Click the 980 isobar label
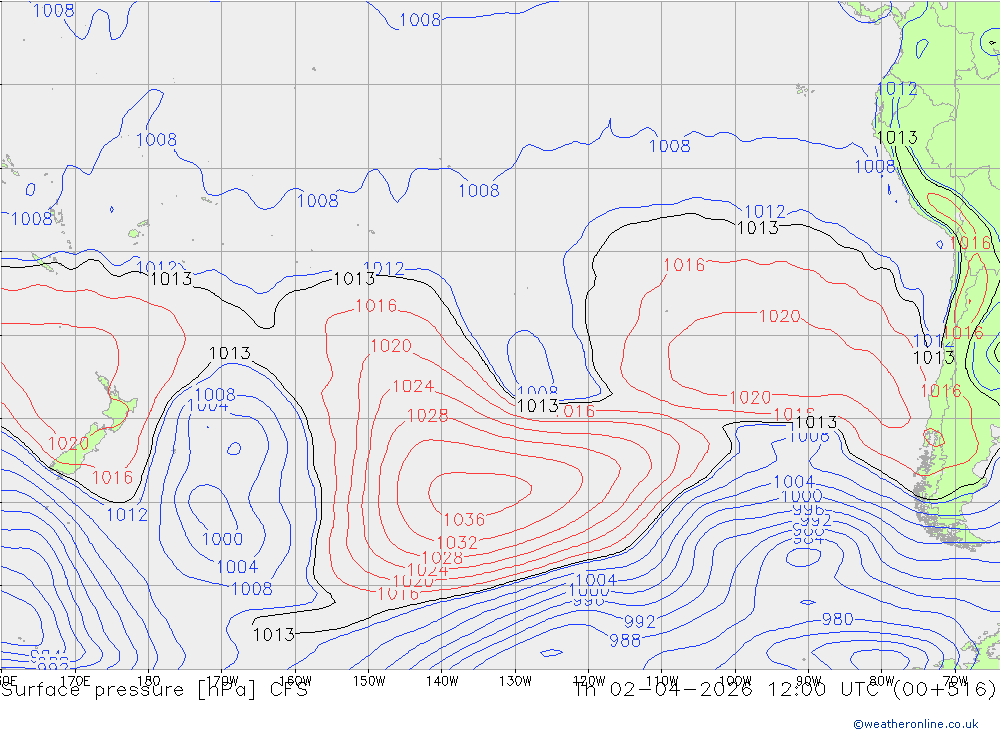 pos(837,619)
